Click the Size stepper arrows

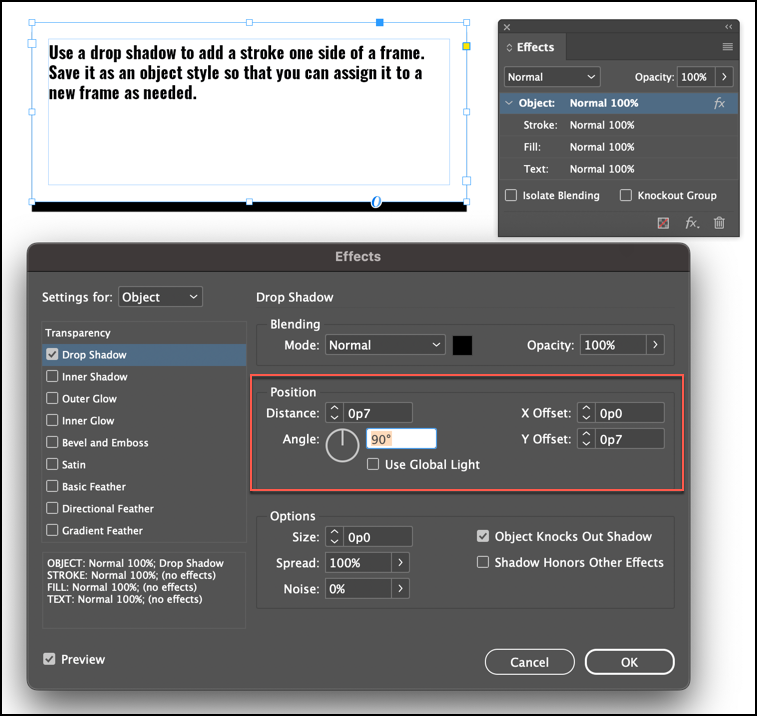[x=334, y=537]
